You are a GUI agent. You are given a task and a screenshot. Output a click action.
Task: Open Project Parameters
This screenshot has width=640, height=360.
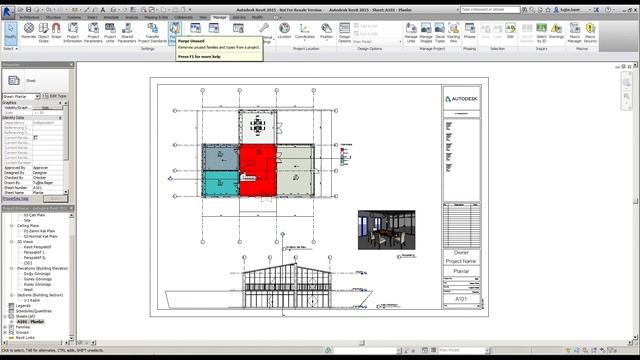click(93, 32)
